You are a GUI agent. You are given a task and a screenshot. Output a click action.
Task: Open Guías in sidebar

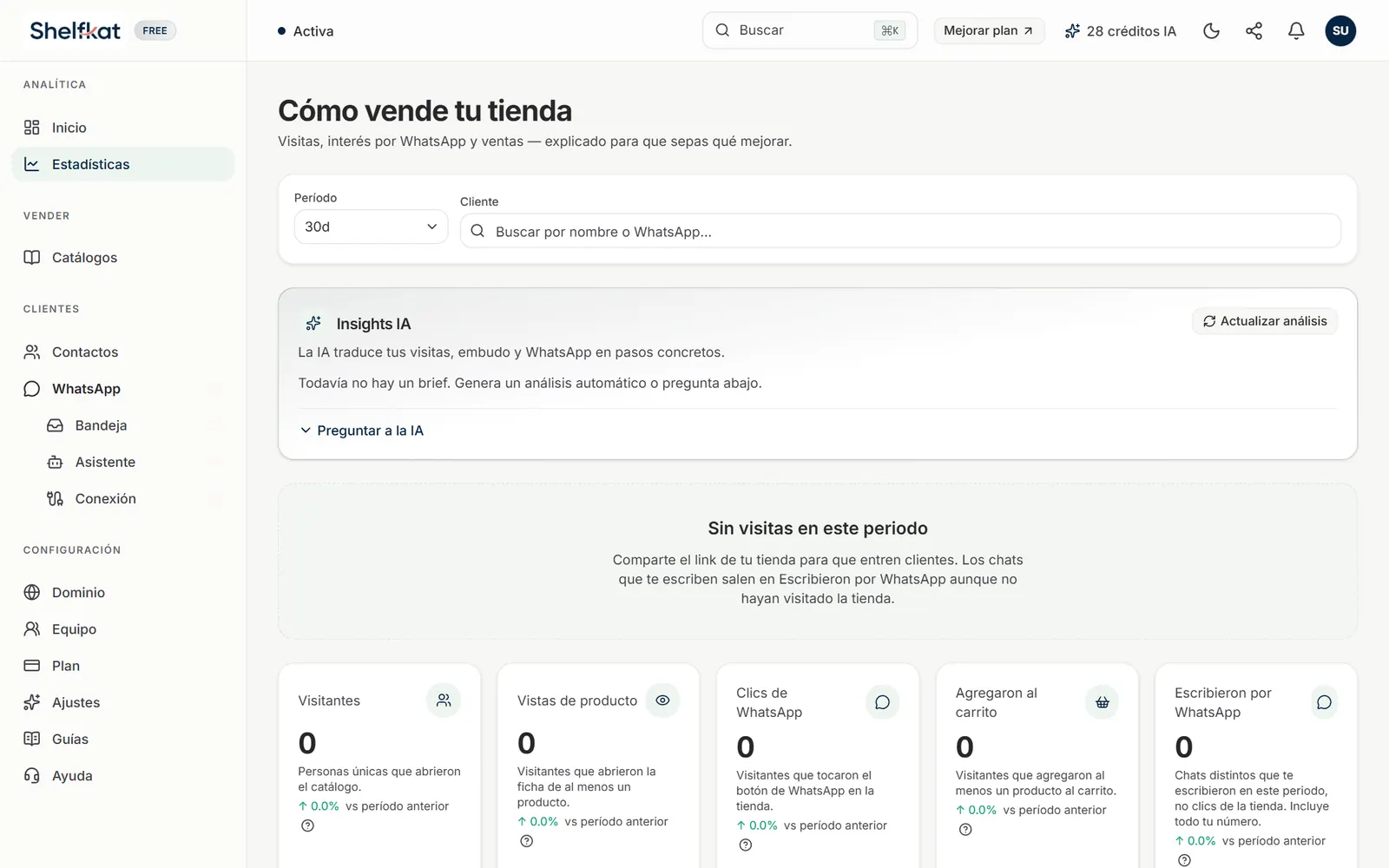[x=123, y=739]
